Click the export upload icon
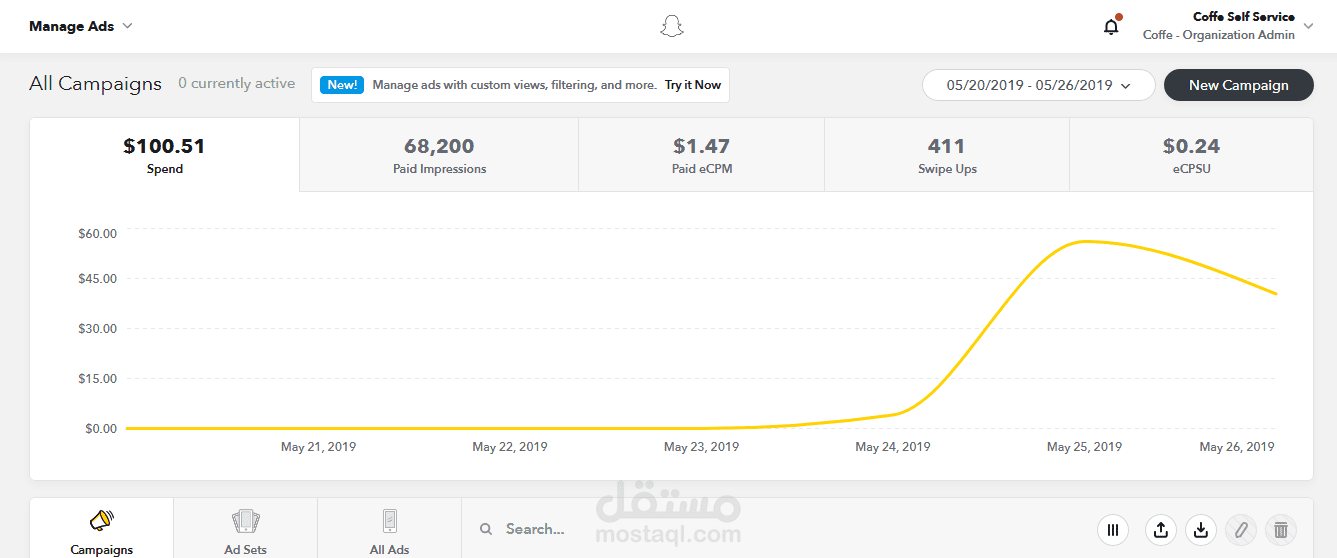Screen dimensions: 1337x558 1160,530
